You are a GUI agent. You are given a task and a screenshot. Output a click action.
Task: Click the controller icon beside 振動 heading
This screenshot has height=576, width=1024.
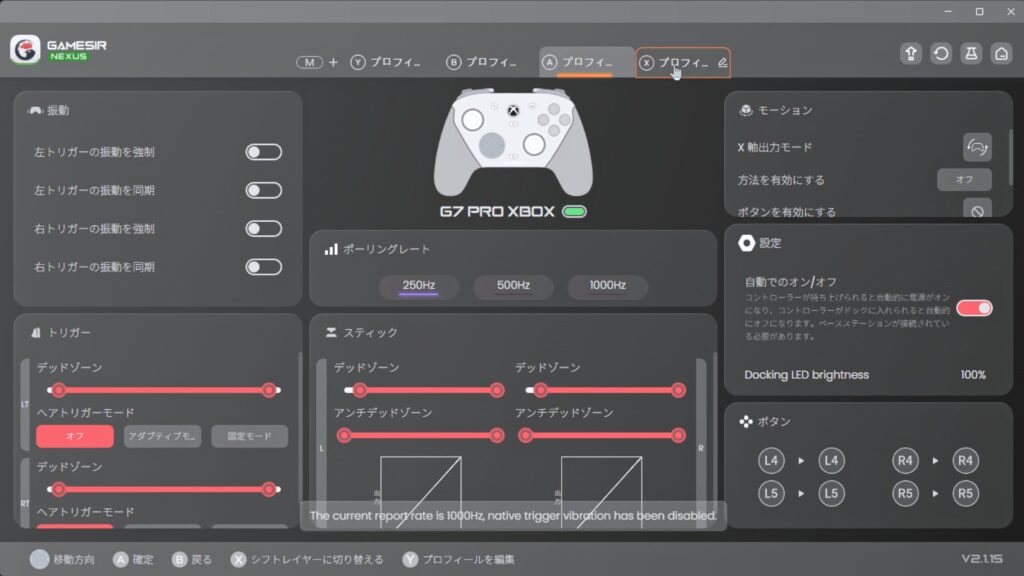(x=35, y=110)
